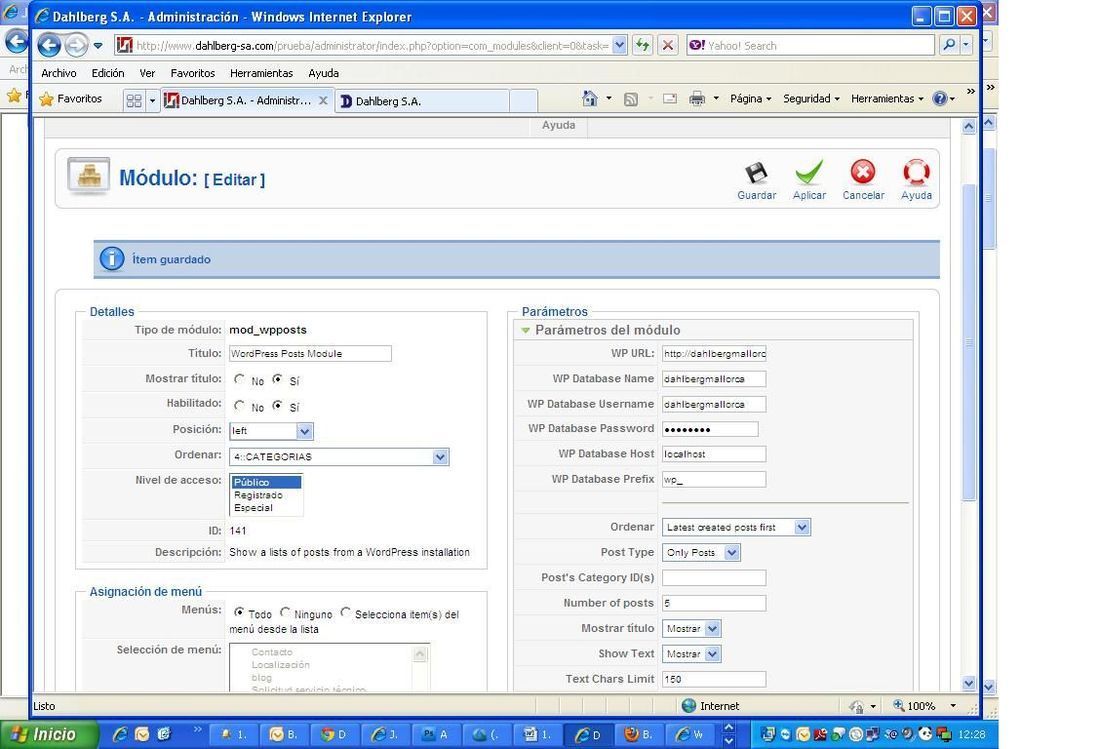Open the Herramientas command bar button

point(887,99)
